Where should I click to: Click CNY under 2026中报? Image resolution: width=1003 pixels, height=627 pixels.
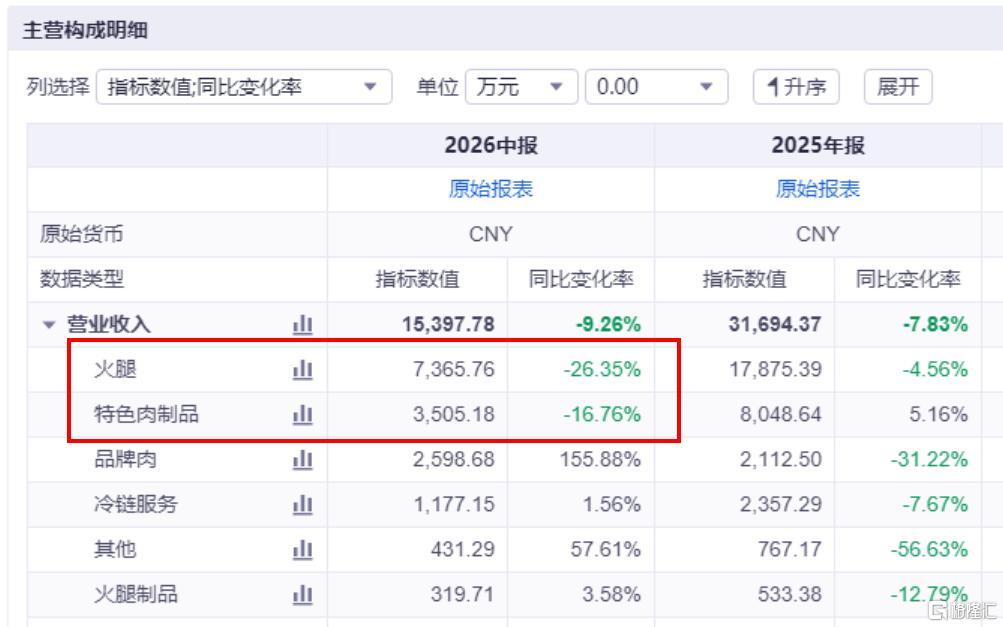pyautogui.click(x=491, y=234)
